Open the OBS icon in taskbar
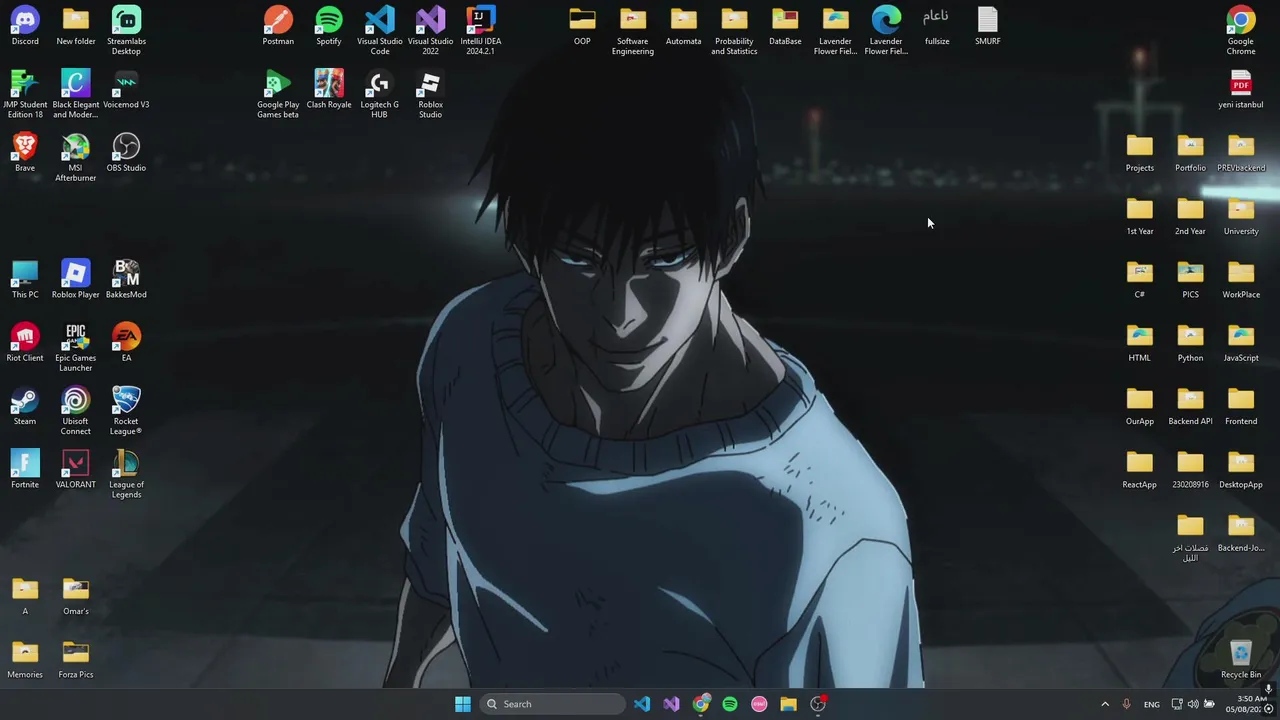This screenshot has width=1280, height=720. [x=818, y=704]
